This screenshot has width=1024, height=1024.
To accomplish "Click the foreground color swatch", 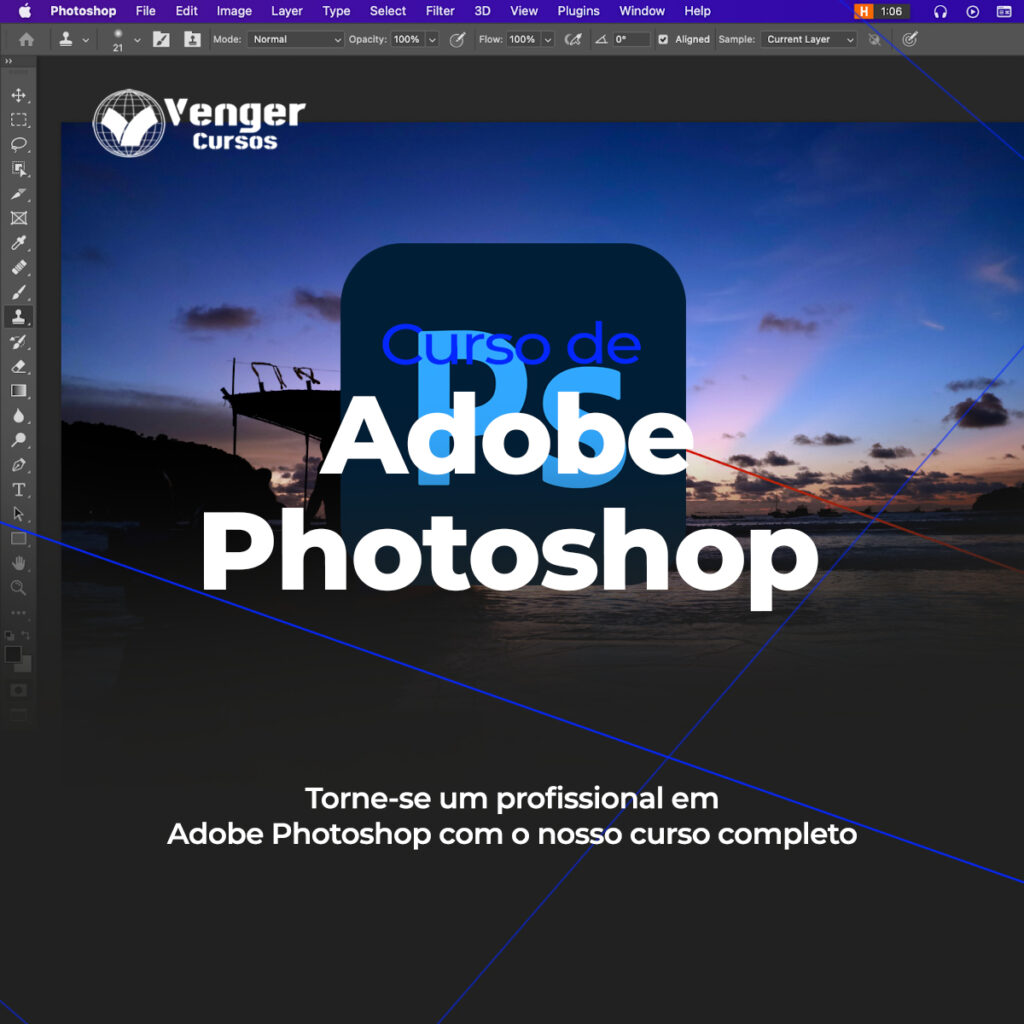I will [12, 654].
